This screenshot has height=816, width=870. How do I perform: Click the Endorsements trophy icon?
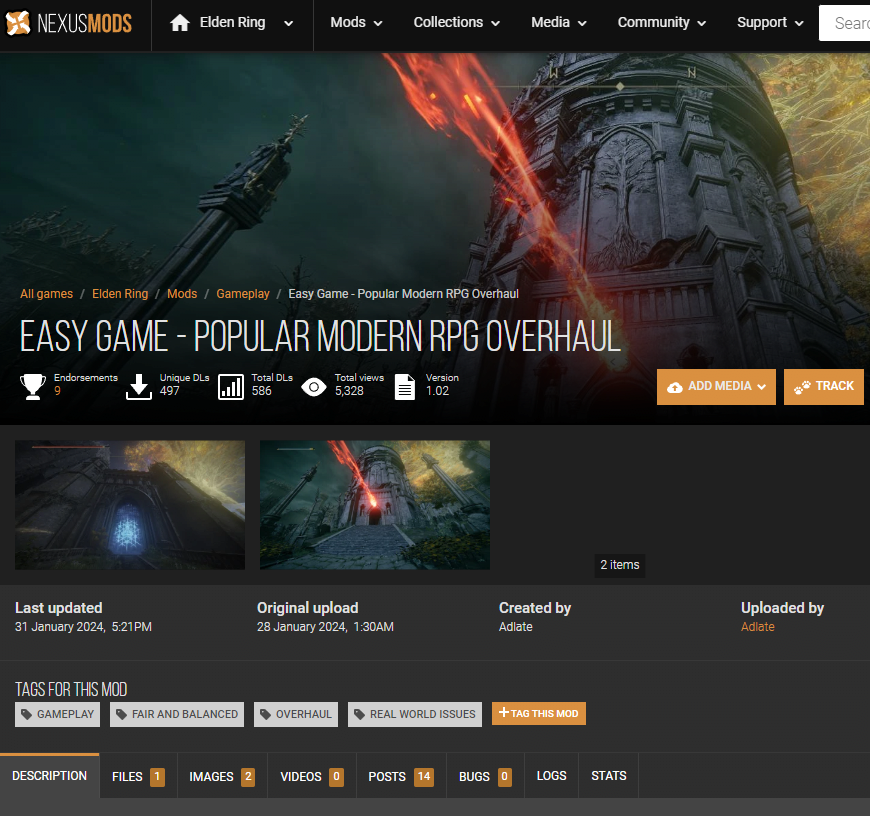(x=33, y=387)
